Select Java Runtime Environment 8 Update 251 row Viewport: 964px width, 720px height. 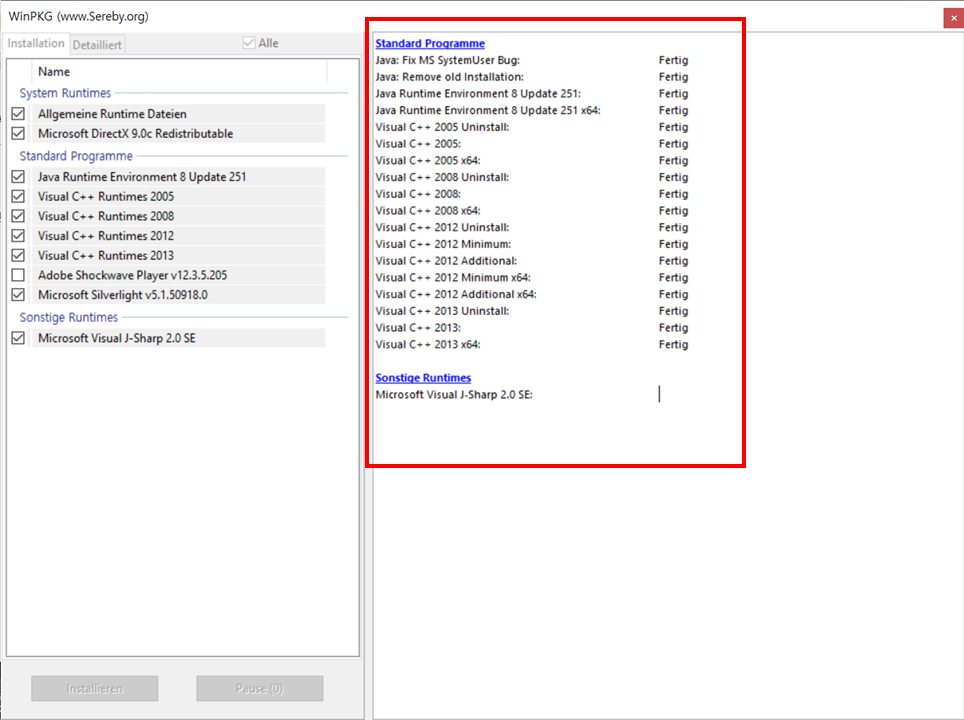pos(178,176)
